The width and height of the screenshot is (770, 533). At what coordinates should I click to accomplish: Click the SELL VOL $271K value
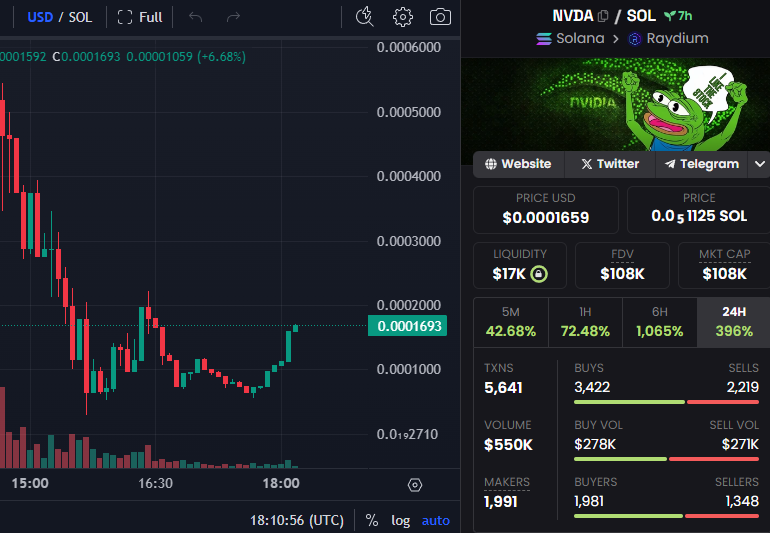(x=740, y=445)
